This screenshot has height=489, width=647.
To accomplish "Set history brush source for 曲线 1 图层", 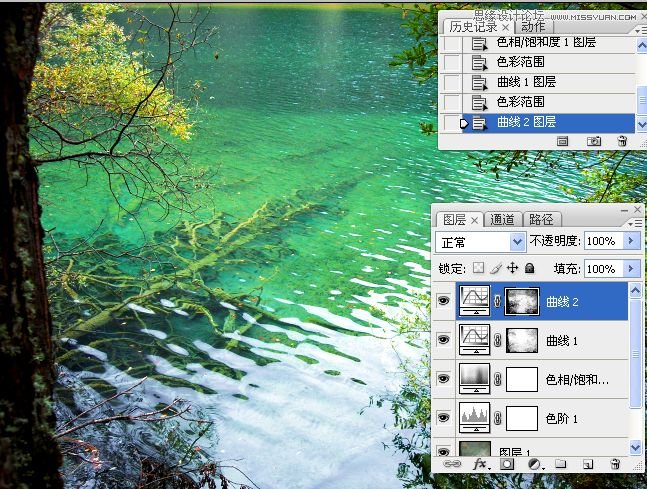I will [x=451, y=83].
